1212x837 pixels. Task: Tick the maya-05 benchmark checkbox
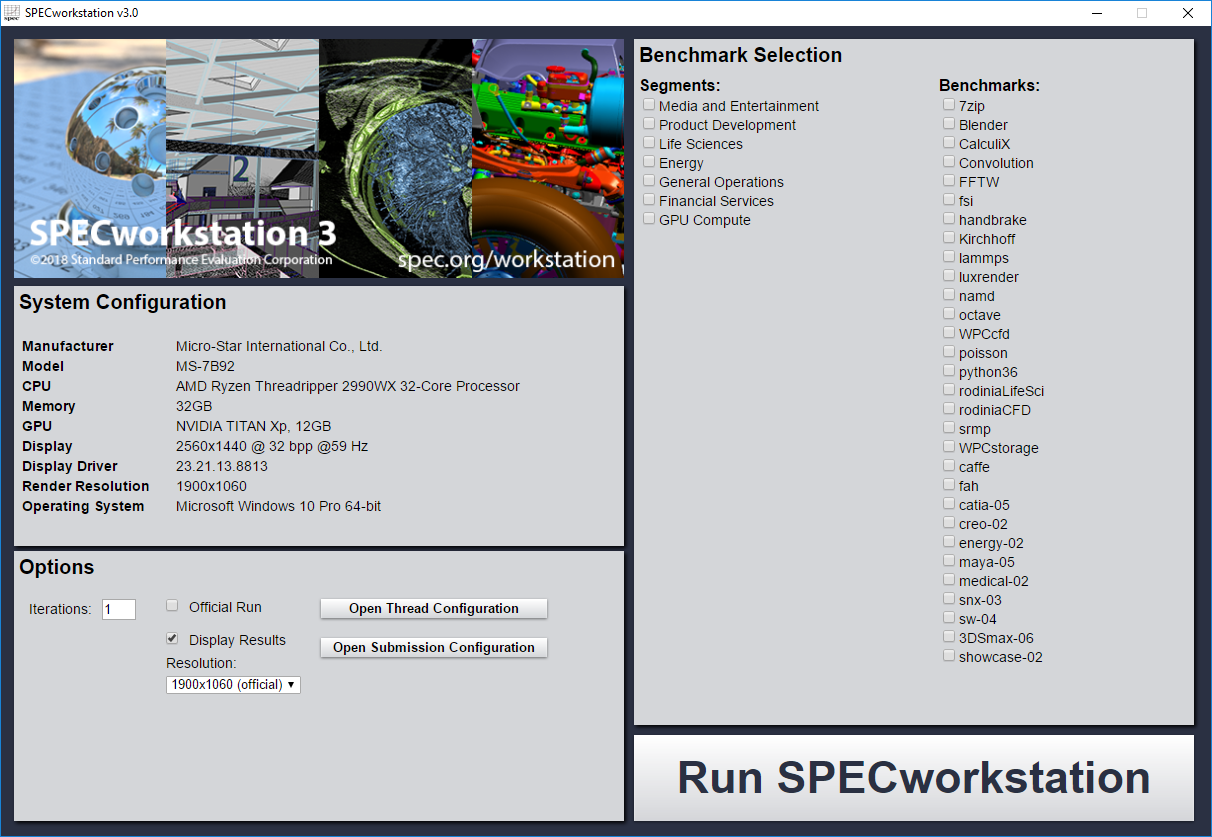click(x=949, y=560)
